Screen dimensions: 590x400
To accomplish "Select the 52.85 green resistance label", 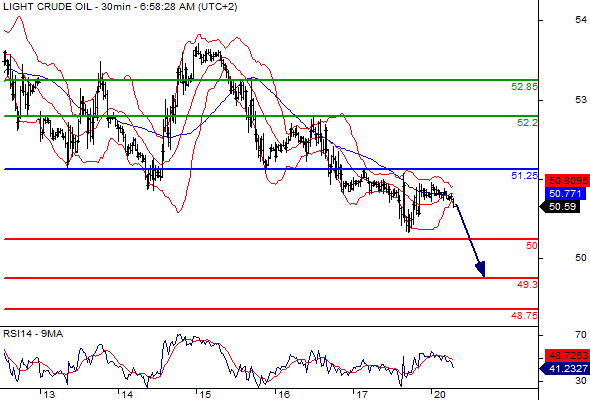I will click(524, 87).
